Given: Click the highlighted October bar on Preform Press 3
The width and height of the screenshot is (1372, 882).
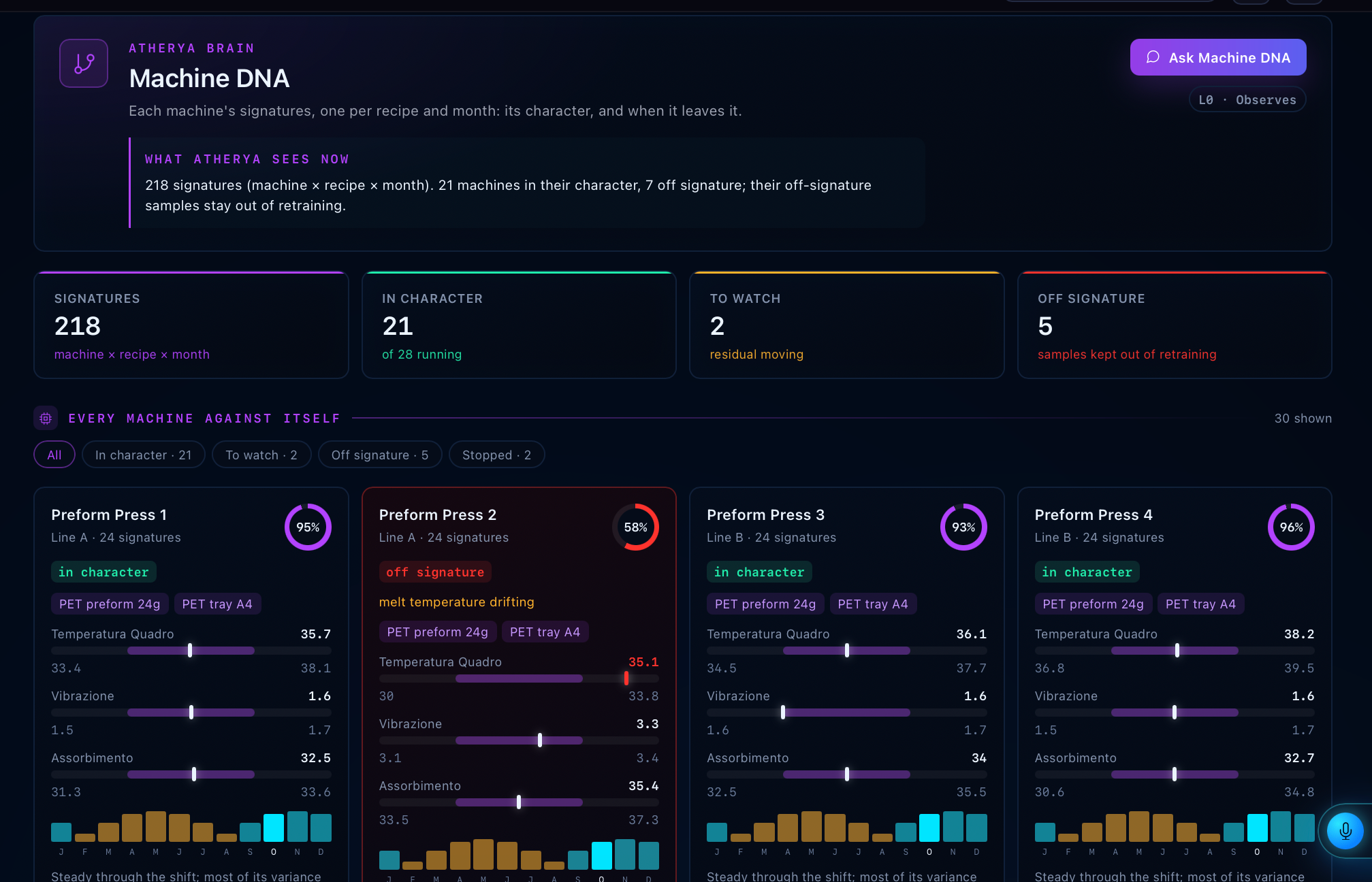Looking at the screenshot, I should coord(929,828).
